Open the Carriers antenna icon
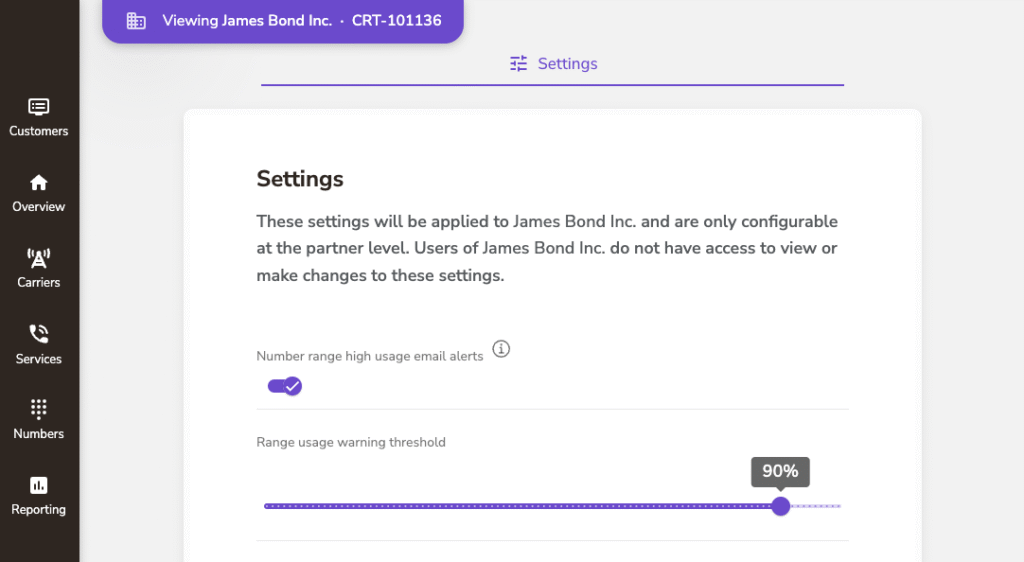This screenshot has width=1024, height=562. click(x=39, y=259)
